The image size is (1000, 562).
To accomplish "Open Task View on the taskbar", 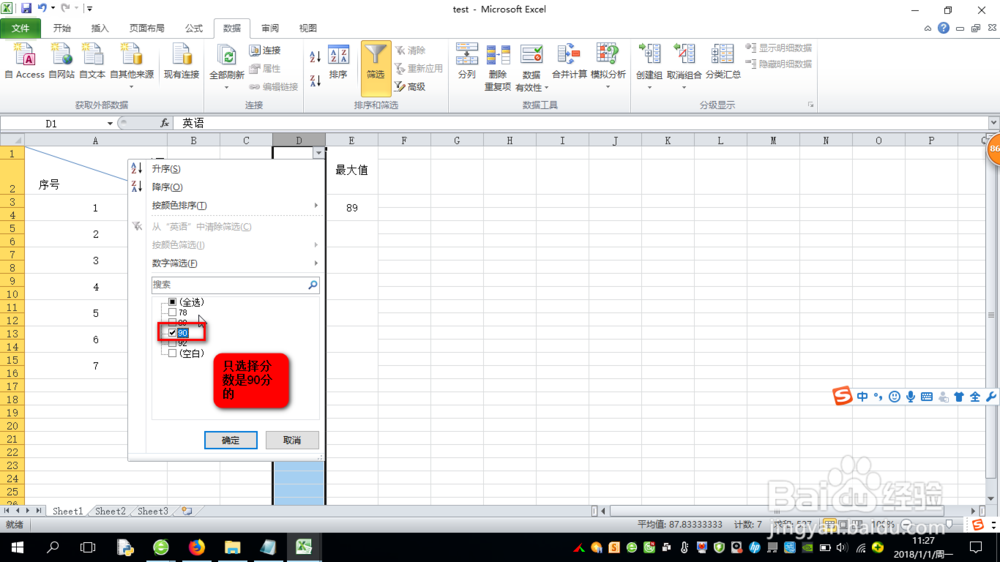I will [87, 547].
